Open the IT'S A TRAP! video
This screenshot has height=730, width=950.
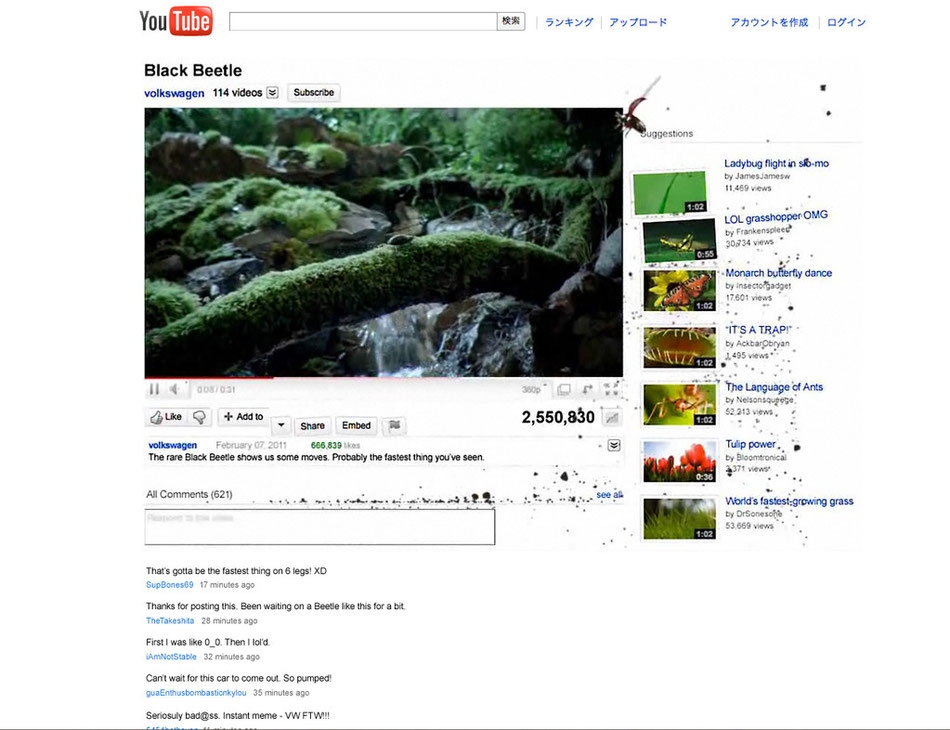pyautogui.click(x=758, y=330)
